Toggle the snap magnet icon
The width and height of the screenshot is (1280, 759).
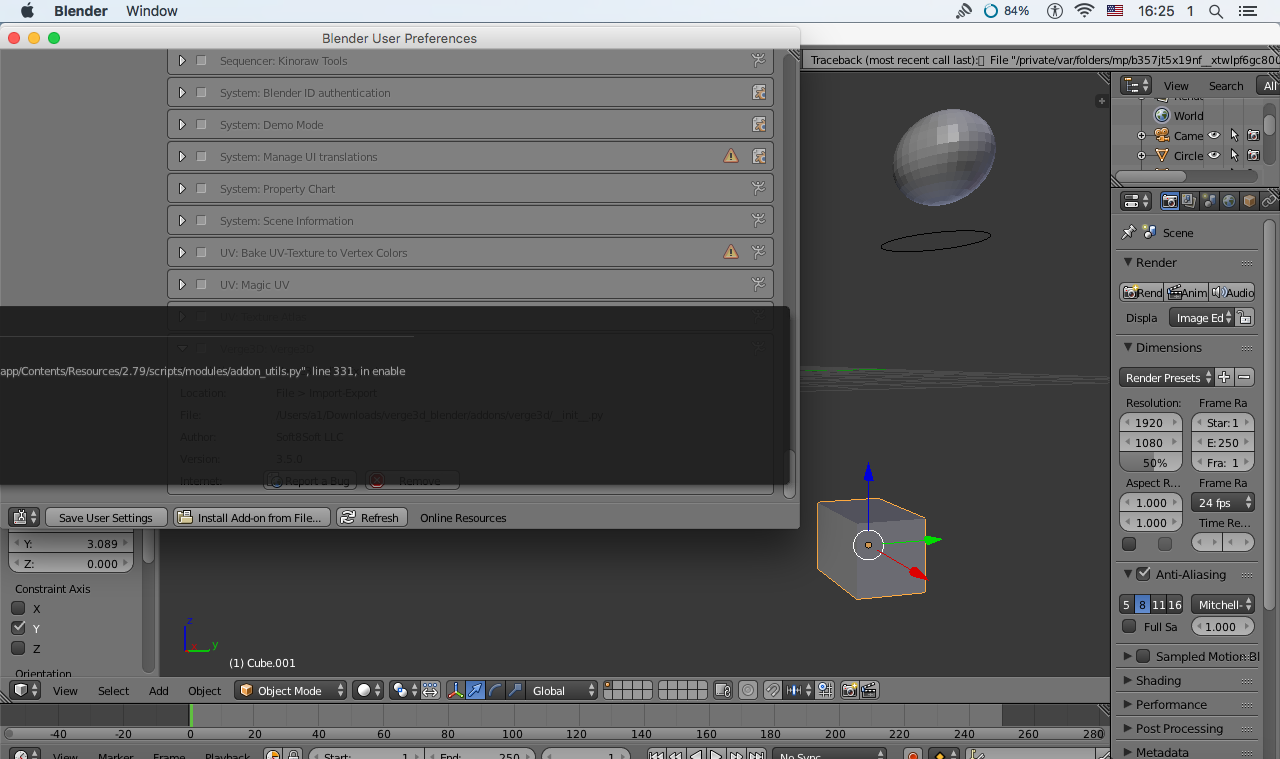773,690
